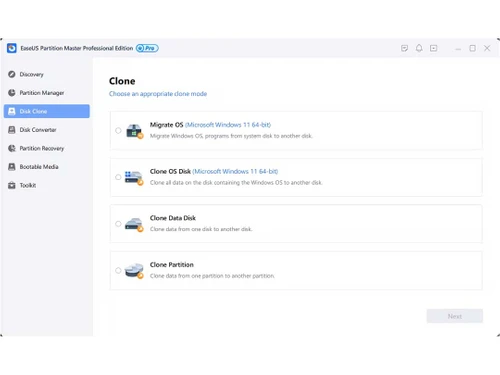500x375 pixels.
Task: Close the Partition Master window
Action: point(487,48)
